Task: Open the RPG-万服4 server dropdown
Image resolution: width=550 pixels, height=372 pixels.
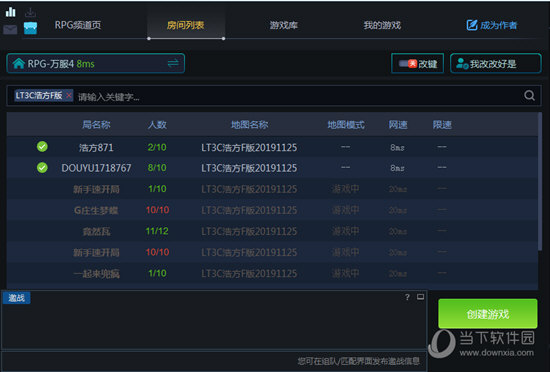Action: pos(95,63)
